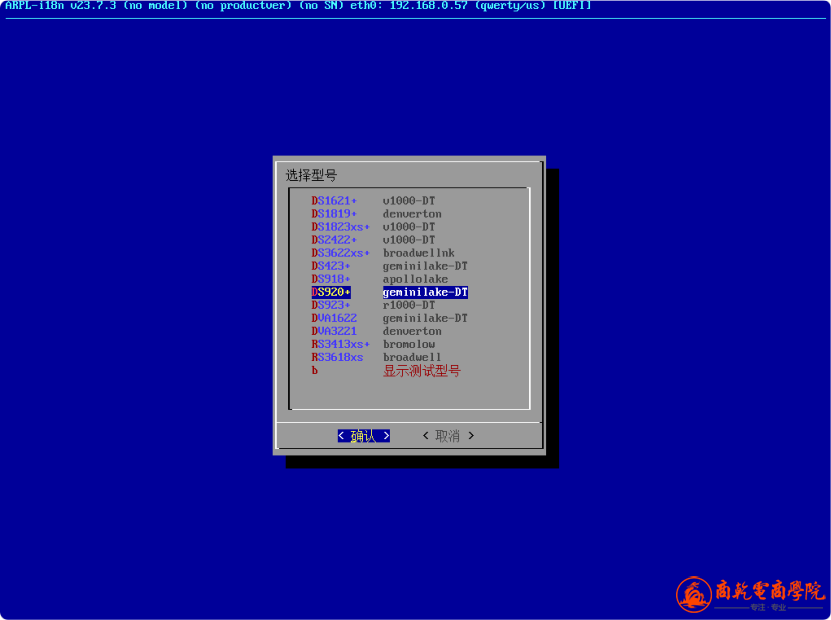The width and height of the screenshot is (831, 620).
Task: Select DS2422+ in the model list
Action: (373, 240)
